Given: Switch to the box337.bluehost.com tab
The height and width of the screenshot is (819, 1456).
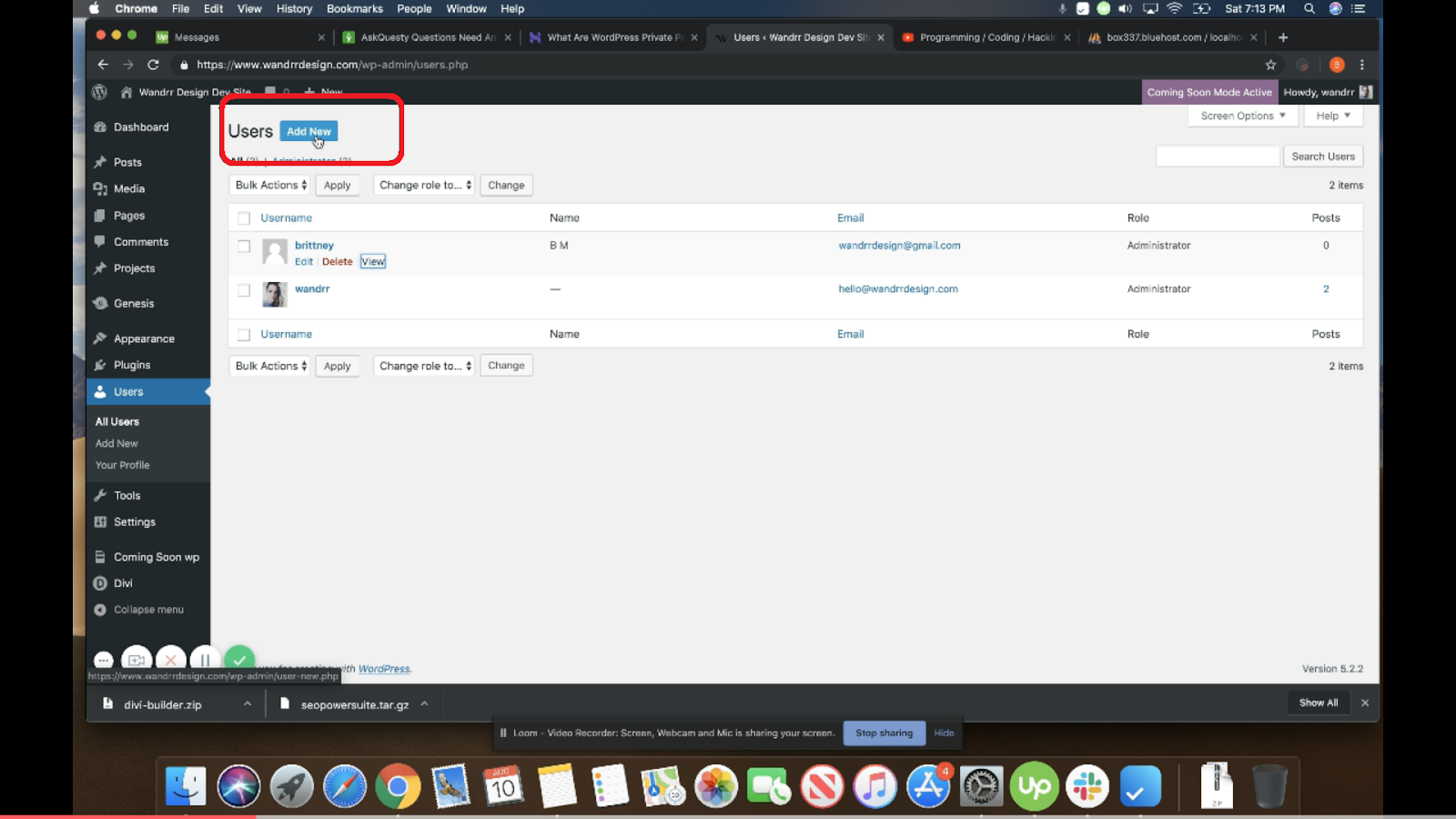Looking at the screenshot, I should (x=1169, y=37).
